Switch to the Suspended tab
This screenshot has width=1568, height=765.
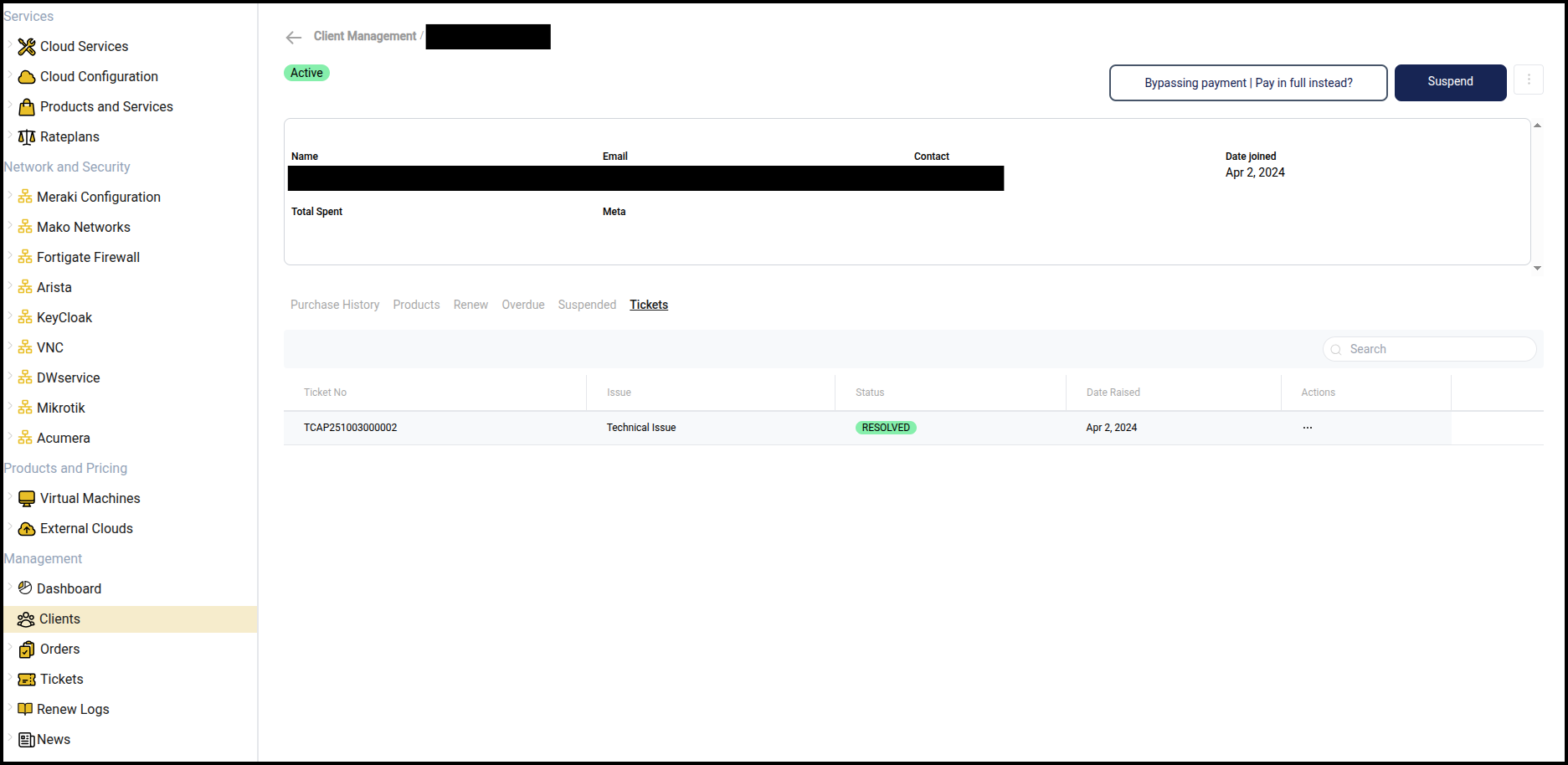(x=587, y=305)
